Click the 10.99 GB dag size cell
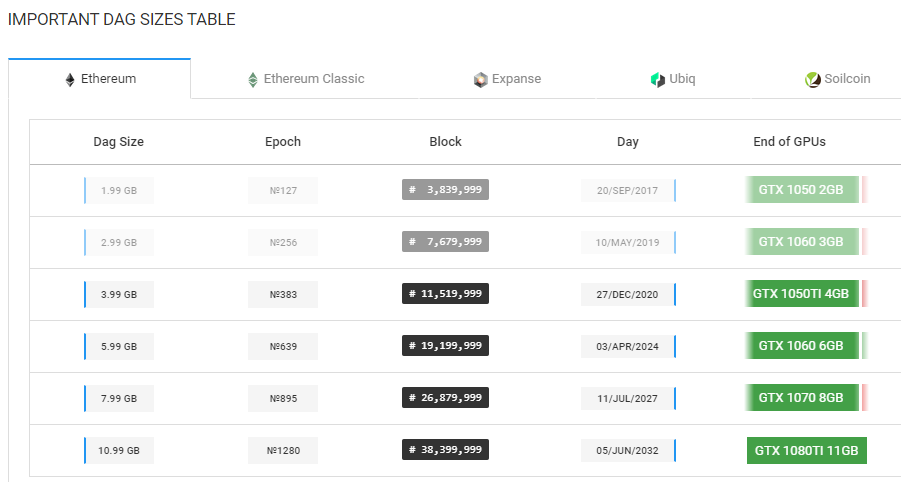Viewport: 901px width, 482px height. point(119,450)
